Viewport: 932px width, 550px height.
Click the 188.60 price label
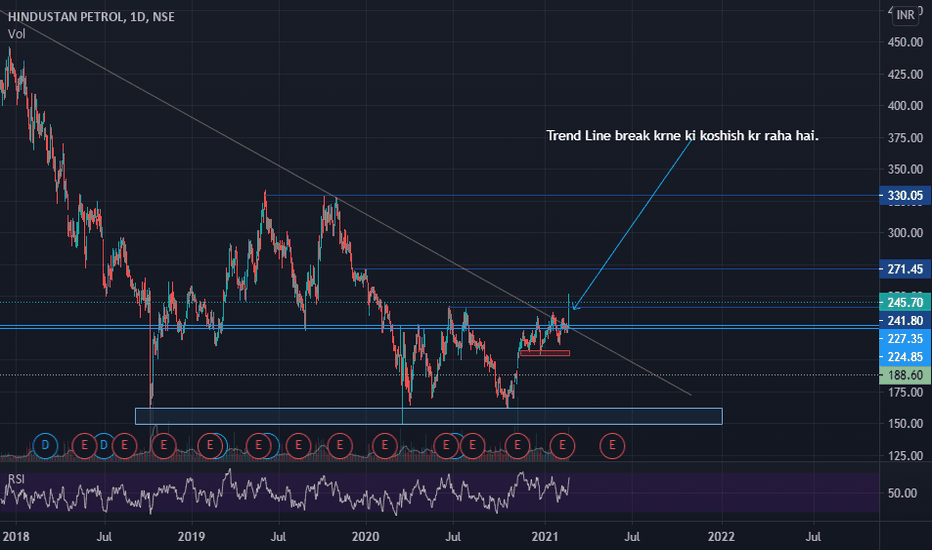coord(905,375)
